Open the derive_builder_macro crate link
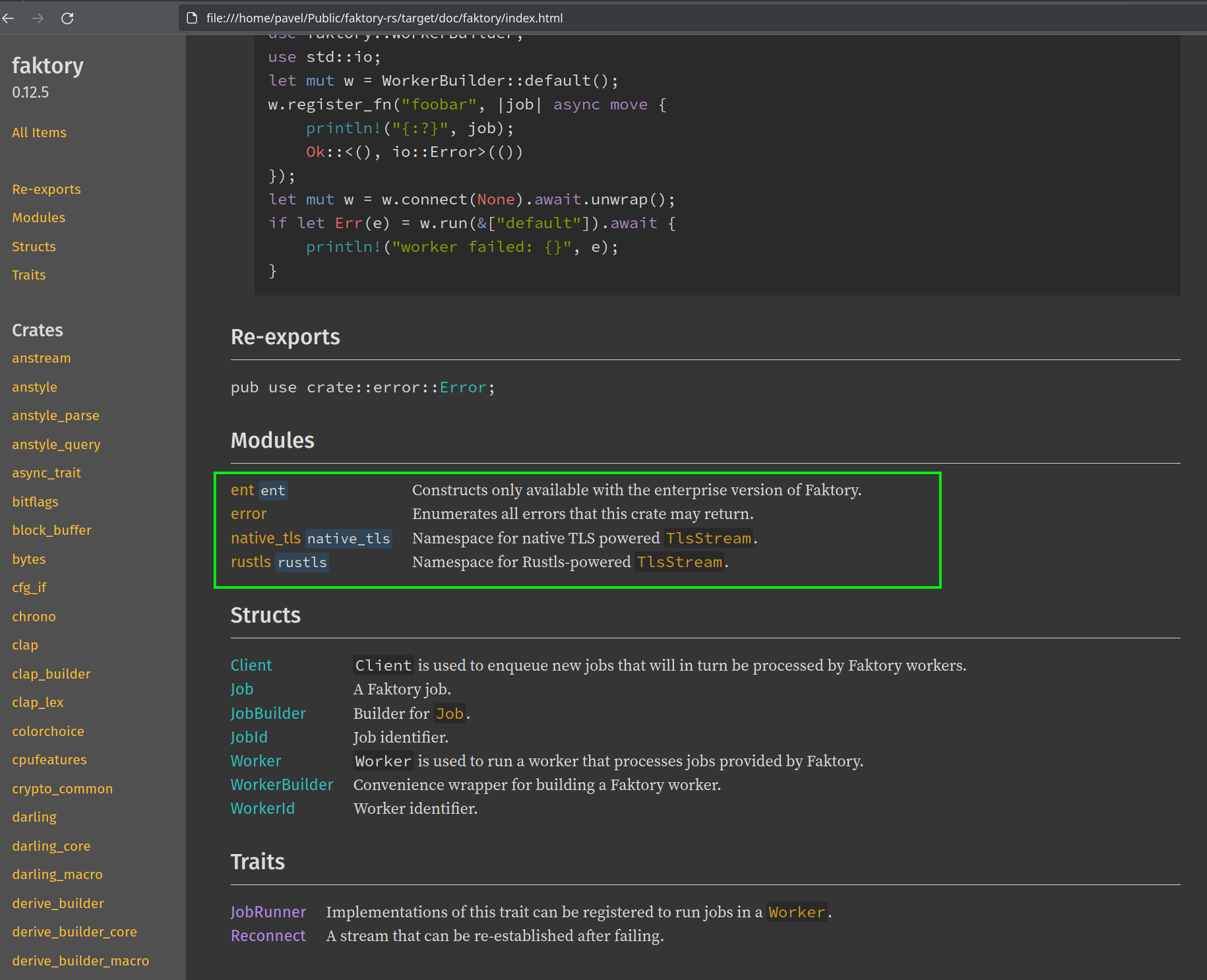 [80, 961]
